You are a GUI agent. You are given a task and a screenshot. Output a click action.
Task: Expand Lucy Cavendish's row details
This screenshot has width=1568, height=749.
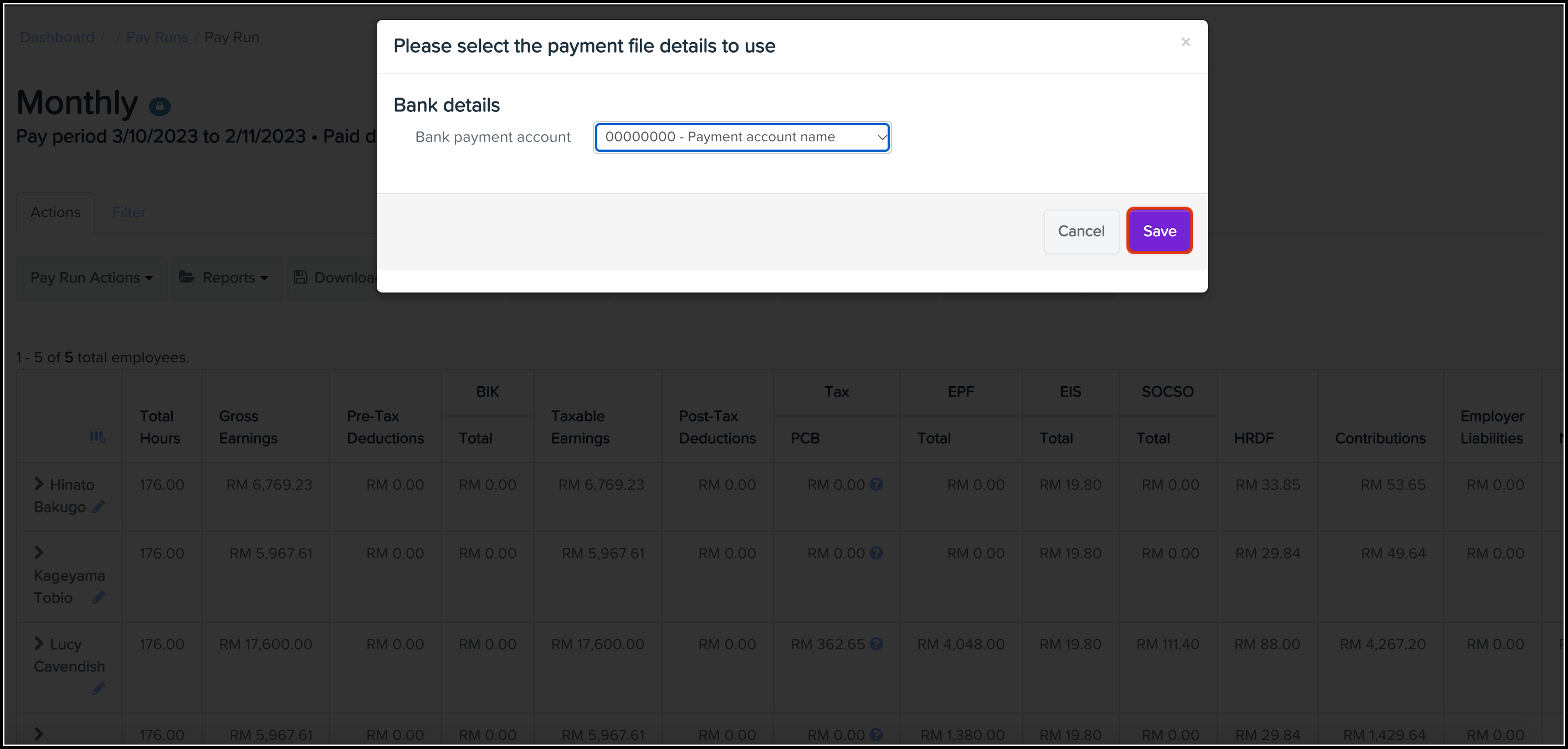(39, 643)
